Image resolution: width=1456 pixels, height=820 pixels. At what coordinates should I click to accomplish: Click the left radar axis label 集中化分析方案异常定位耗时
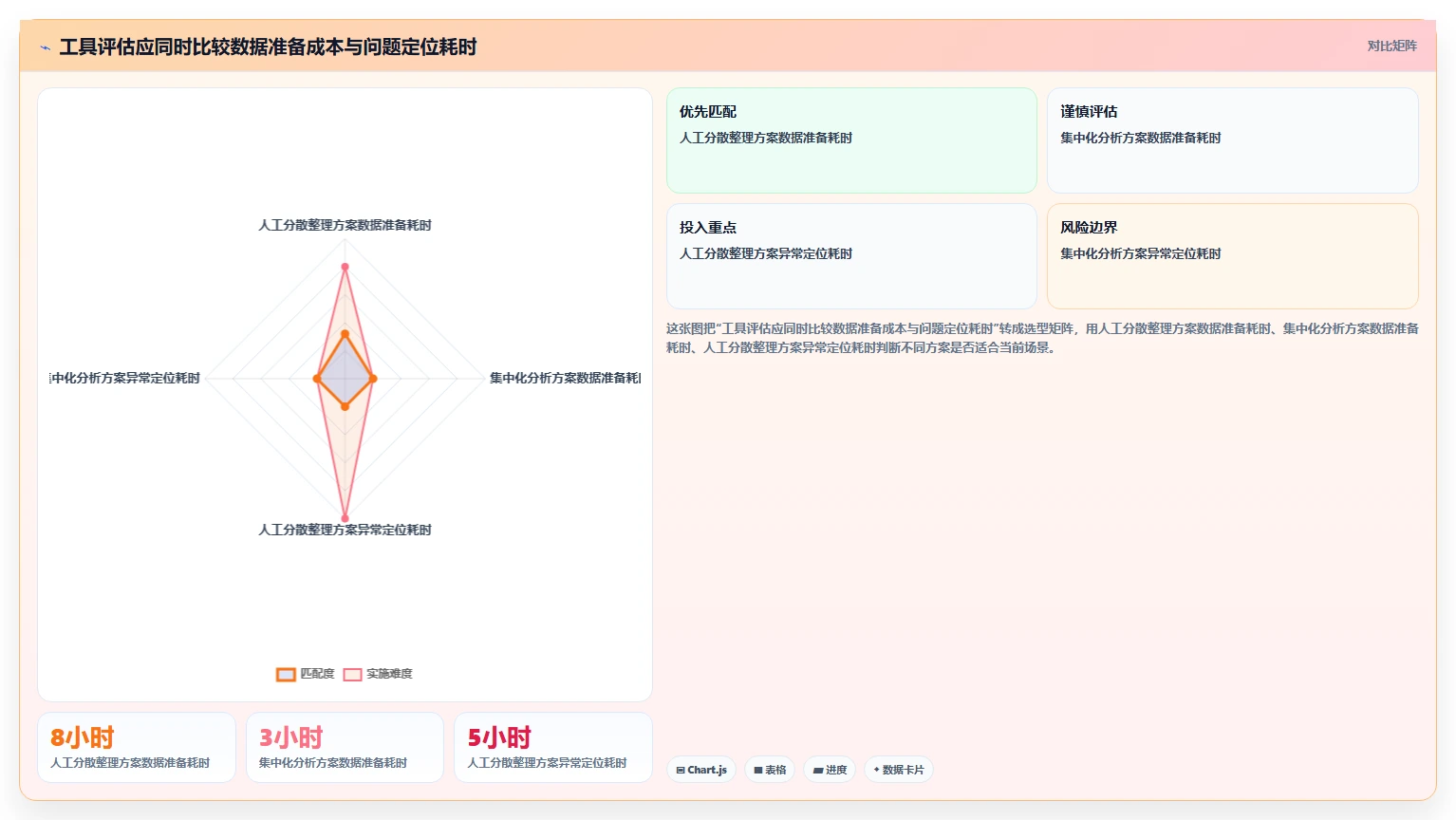coord(125,378)
